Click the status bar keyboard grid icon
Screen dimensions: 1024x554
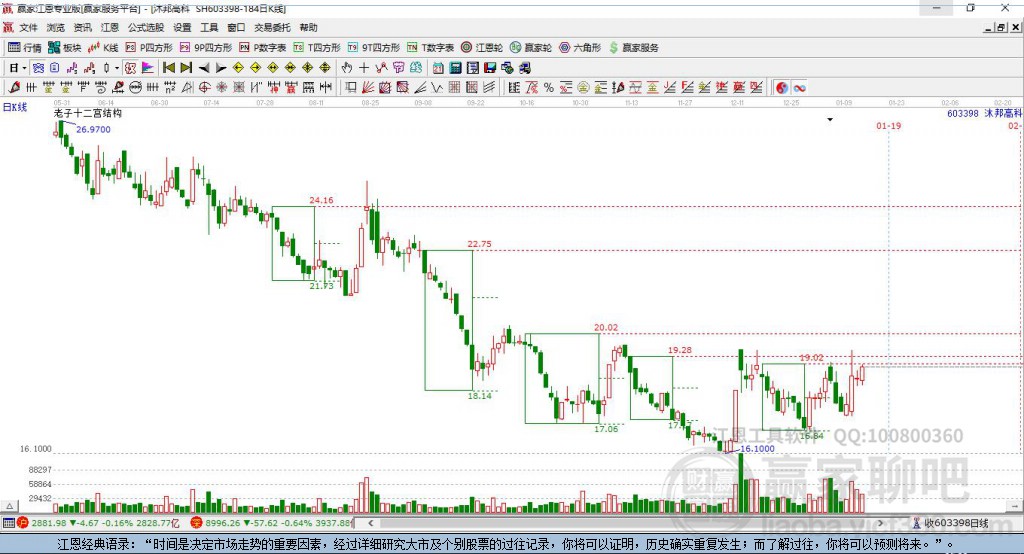tap(8, 523)
